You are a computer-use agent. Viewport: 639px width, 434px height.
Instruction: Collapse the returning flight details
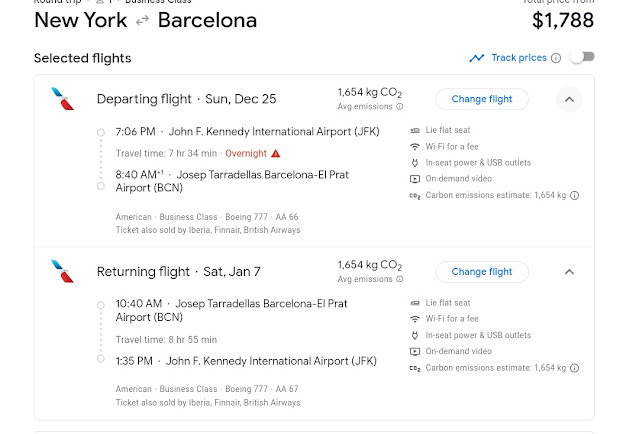click(570, 272)
